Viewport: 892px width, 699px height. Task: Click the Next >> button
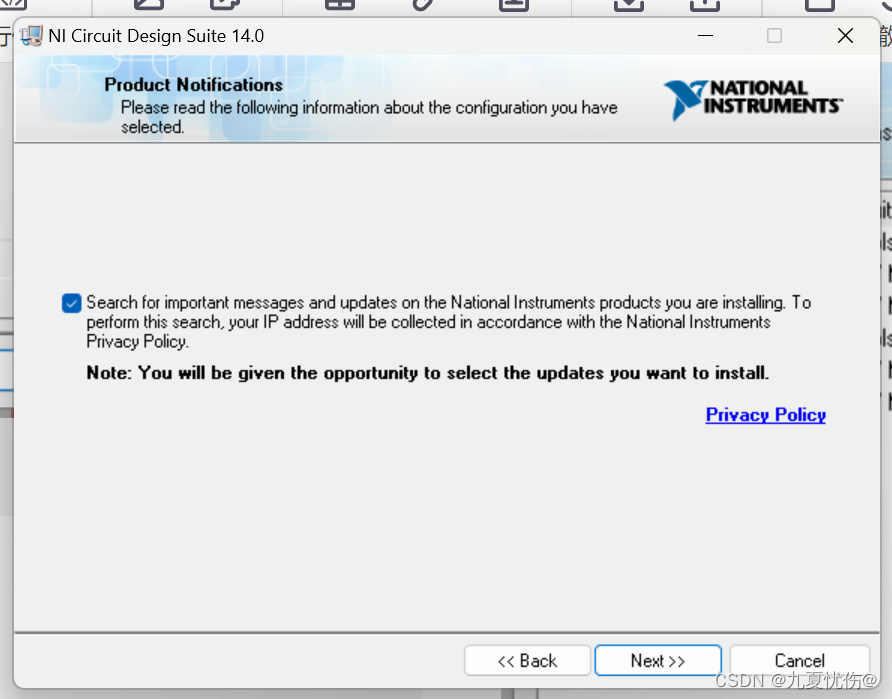tap(658, 660)
